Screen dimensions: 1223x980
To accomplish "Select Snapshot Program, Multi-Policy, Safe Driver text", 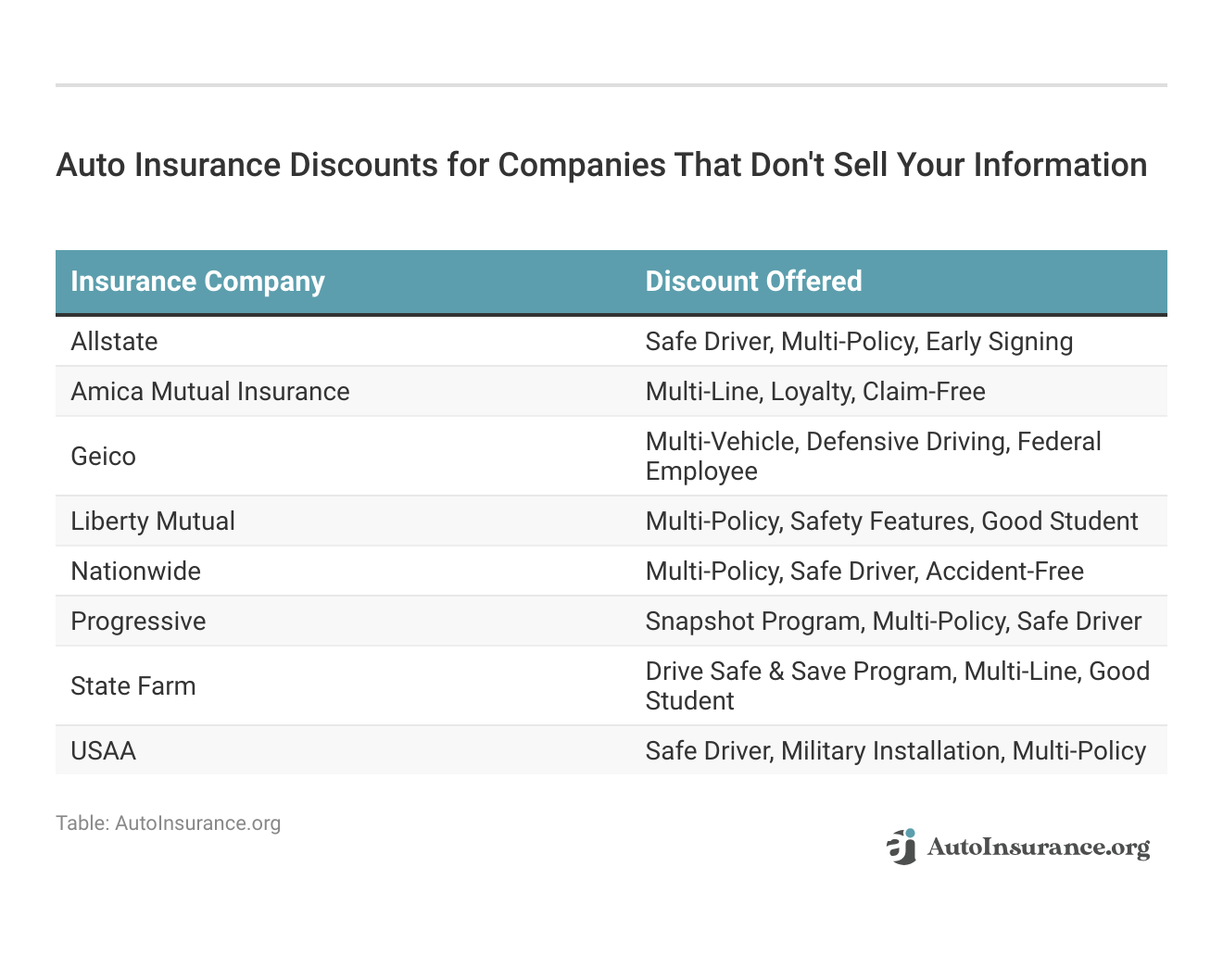I will coord(893,622).
